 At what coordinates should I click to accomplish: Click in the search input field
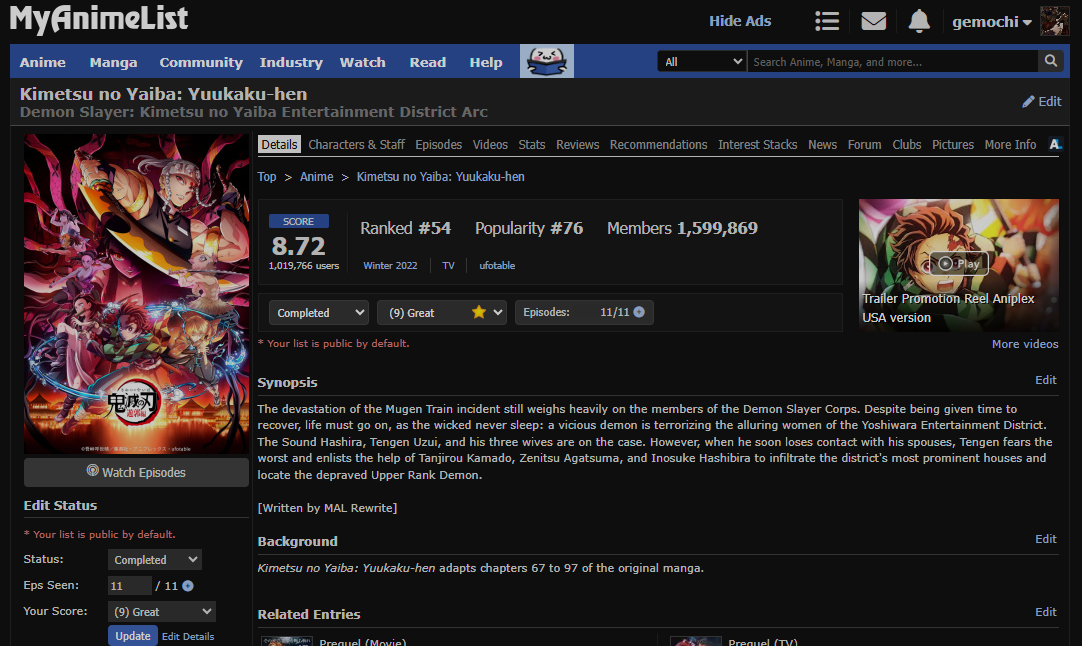892,61
